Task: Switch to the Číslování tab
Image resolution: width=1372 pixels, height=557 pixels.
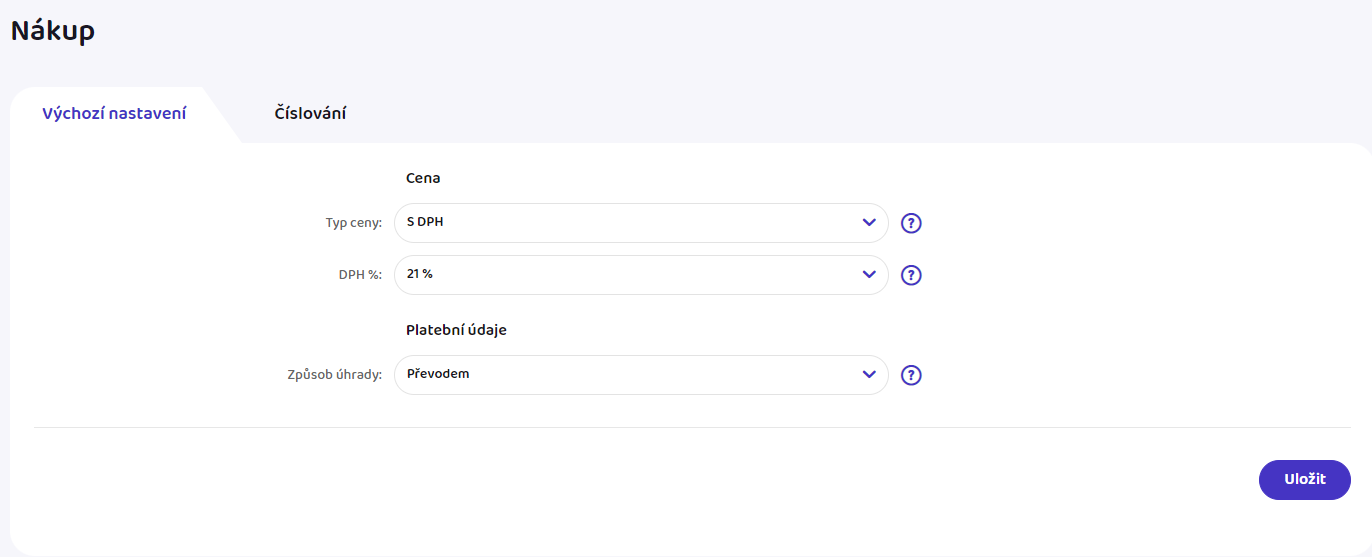Action: [310, 114]
